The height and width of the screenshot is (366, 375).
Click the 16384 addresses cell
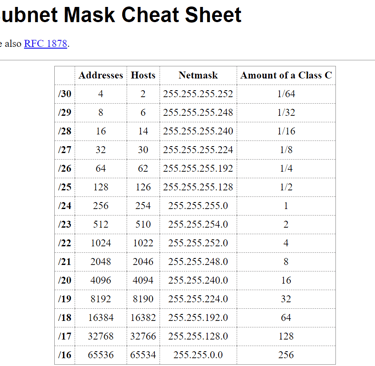click(101, 318)
